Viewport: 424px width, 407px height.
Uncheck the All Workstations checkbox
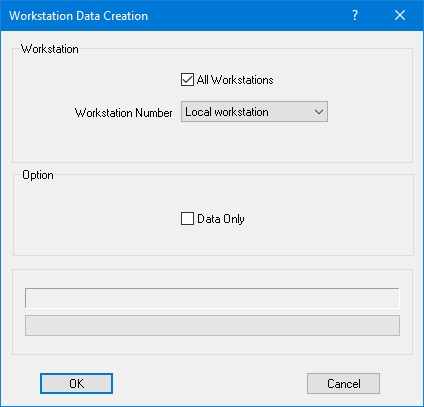[x=187, y=80]
